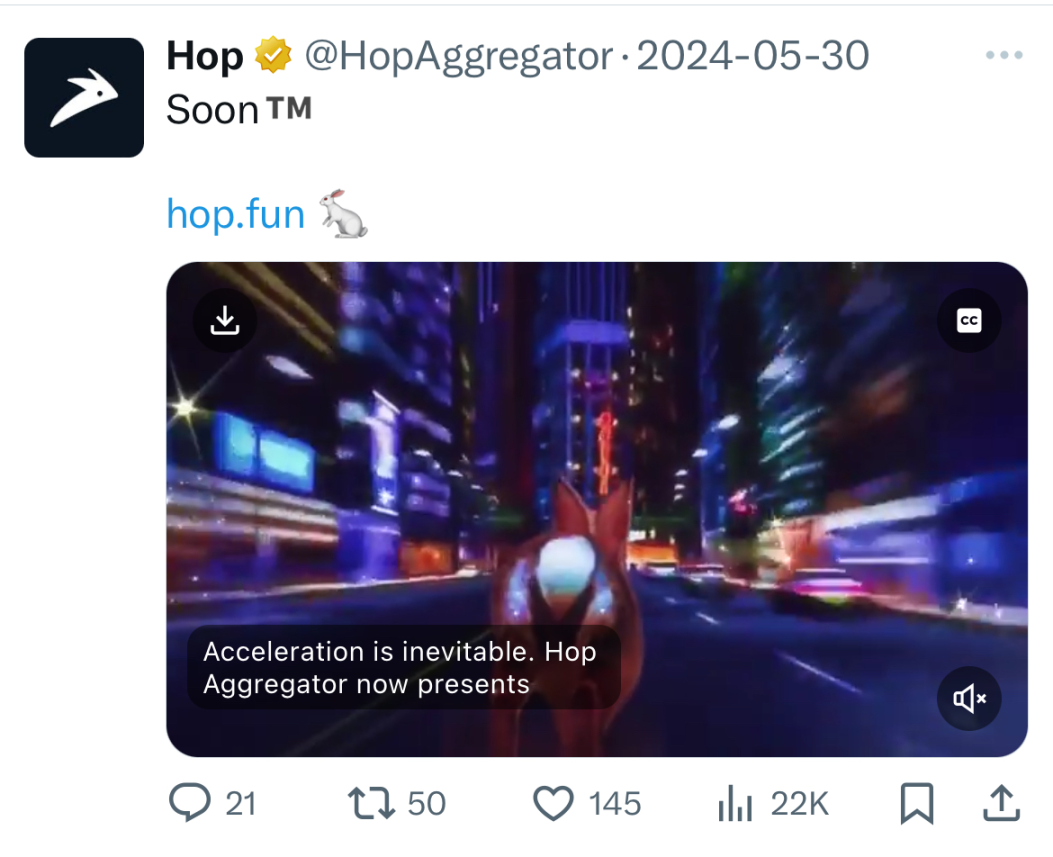Open the @HopAggregator handle link
This screenshot has height=857, width=1053.
point(457,56)
